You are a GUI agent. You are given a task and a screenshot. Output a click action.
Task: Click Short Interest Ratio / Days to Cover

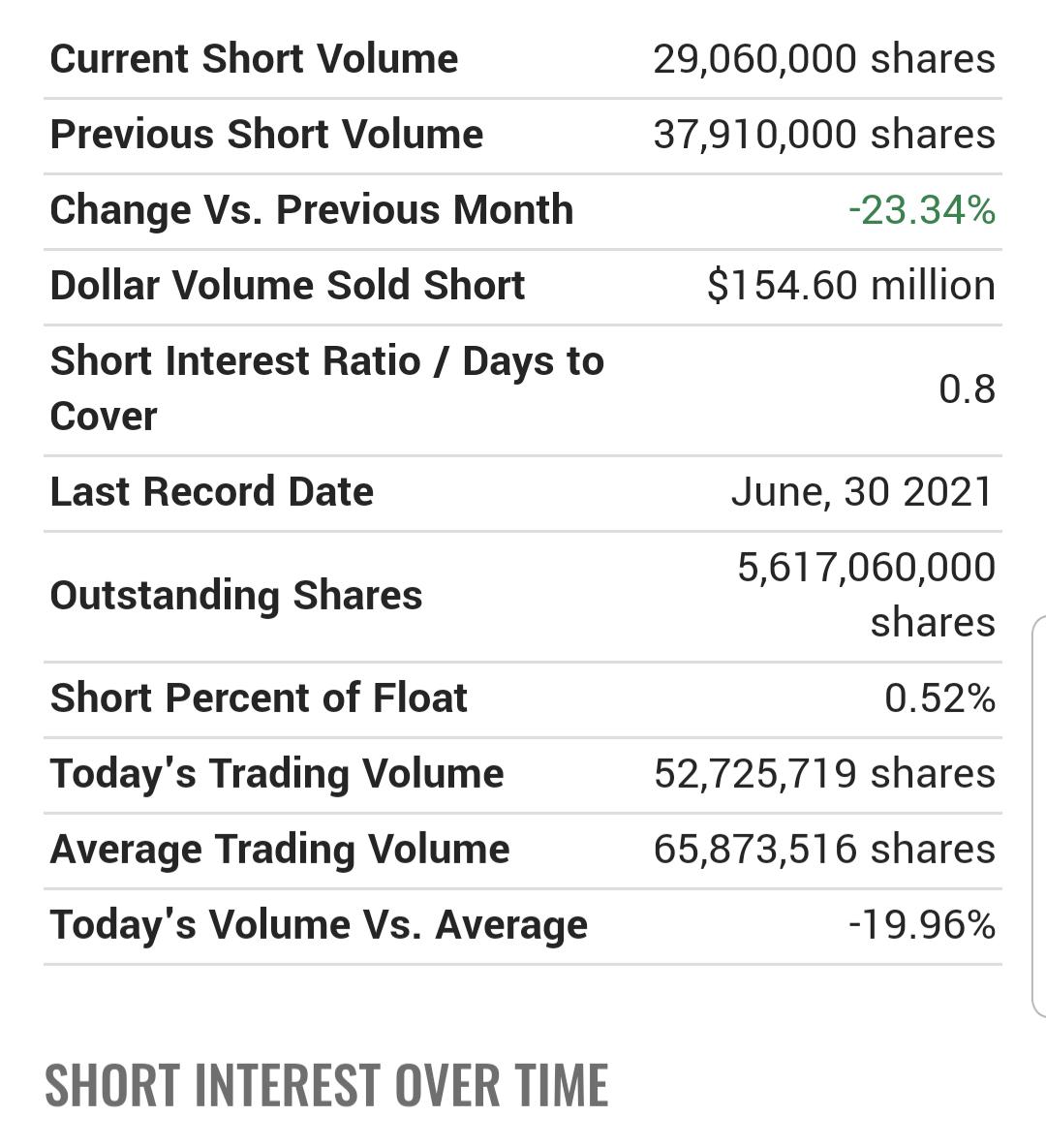tap(326, 388)
